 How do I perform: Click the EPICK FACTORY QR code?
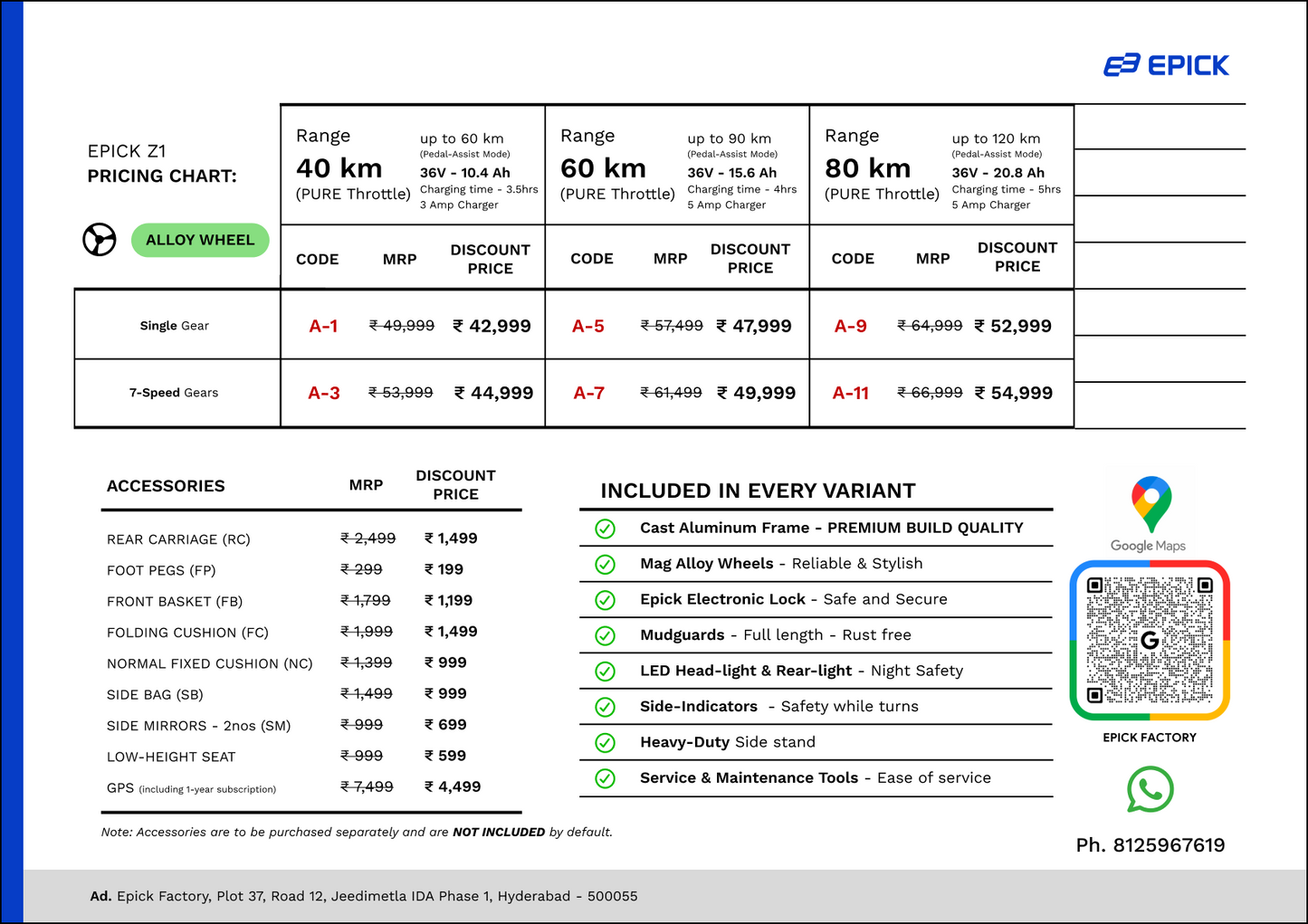[1150, 640]
